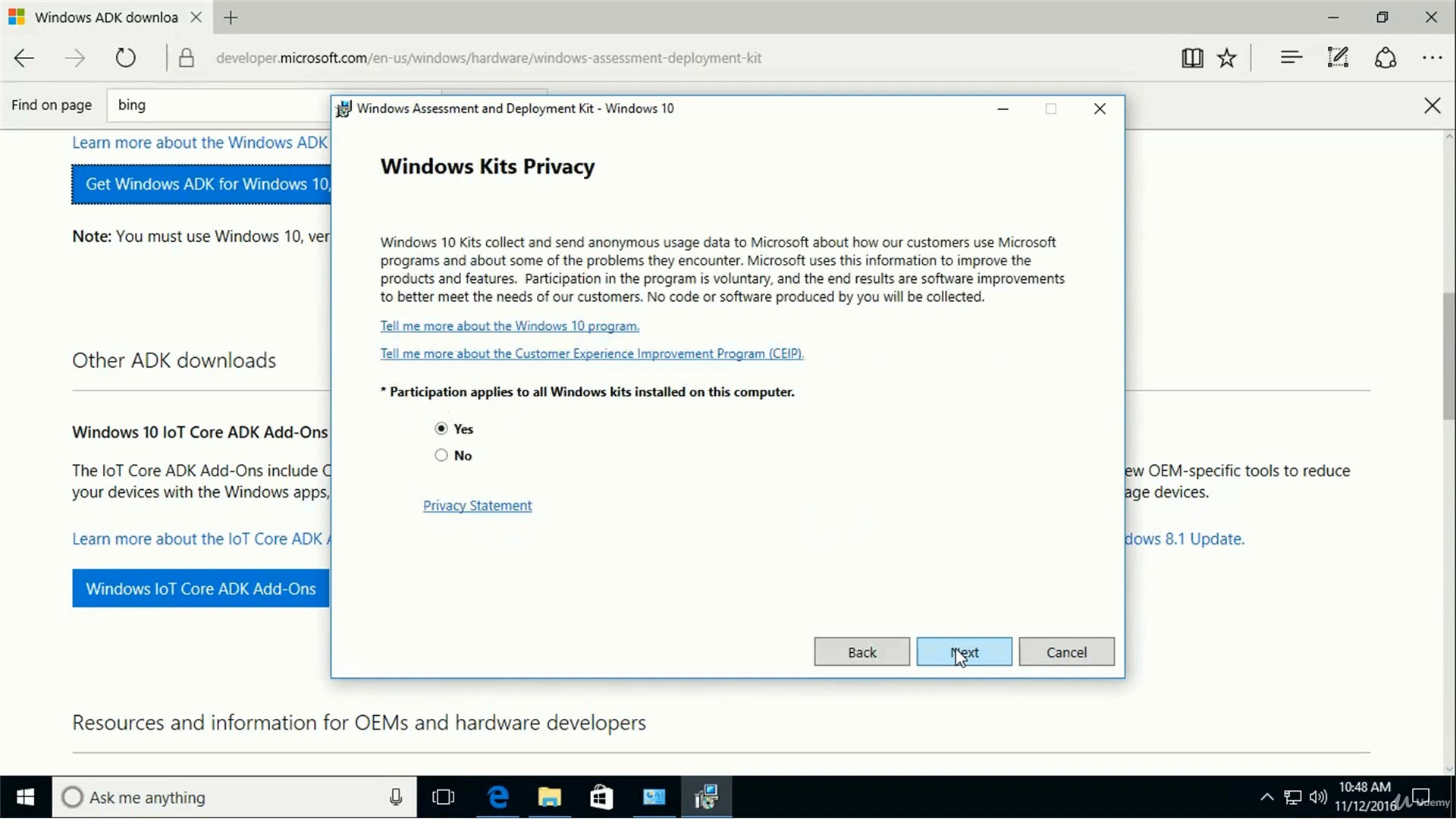Image resolution: width=1456 pixels, height=819 pixels.
Task: Cancel the ADK setup wizard
Action: click(1066, 652)
